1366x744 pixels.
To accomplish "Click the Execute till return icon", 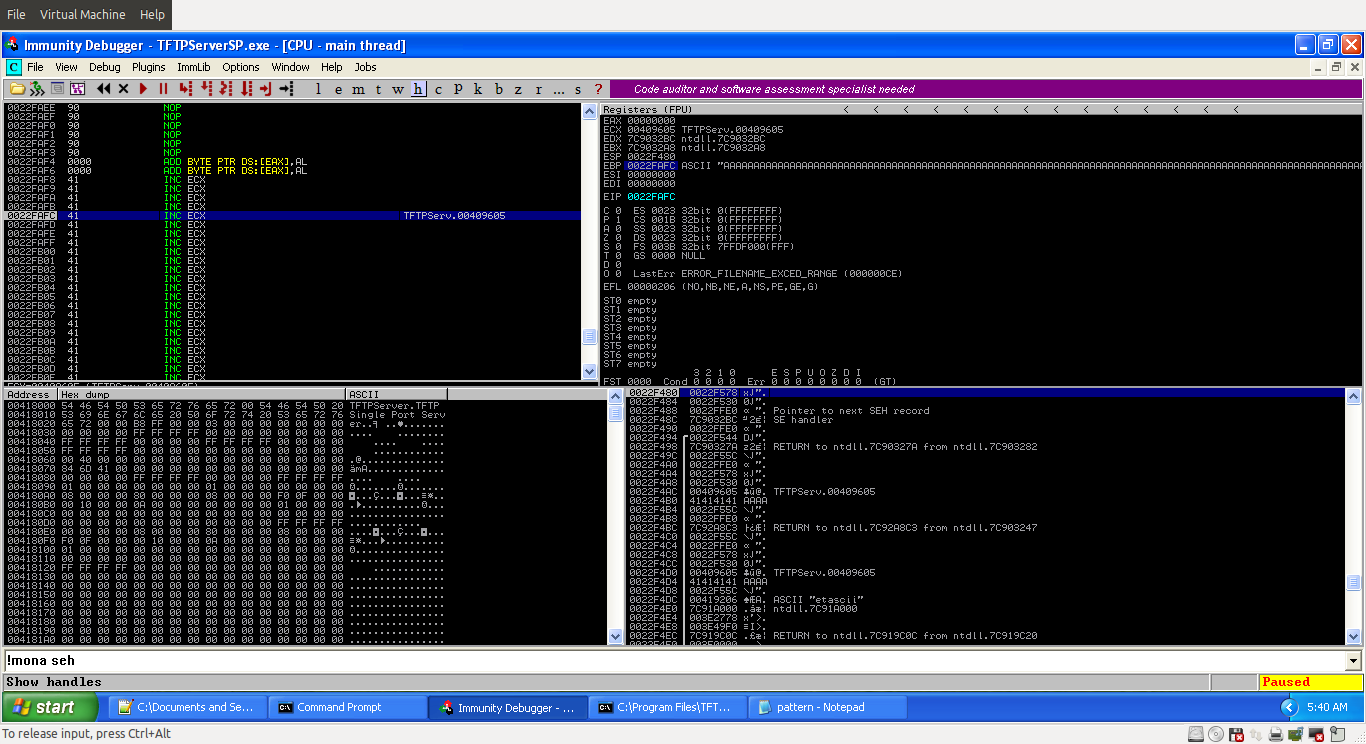I will point(265,89).
